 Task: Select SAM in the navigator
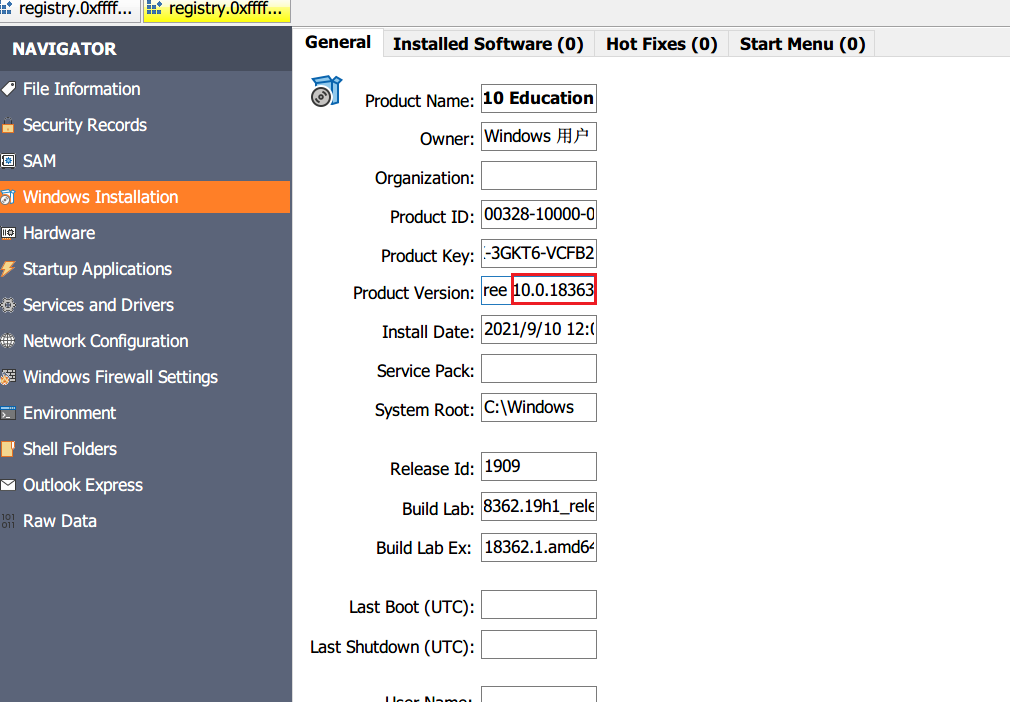(146, 161)
